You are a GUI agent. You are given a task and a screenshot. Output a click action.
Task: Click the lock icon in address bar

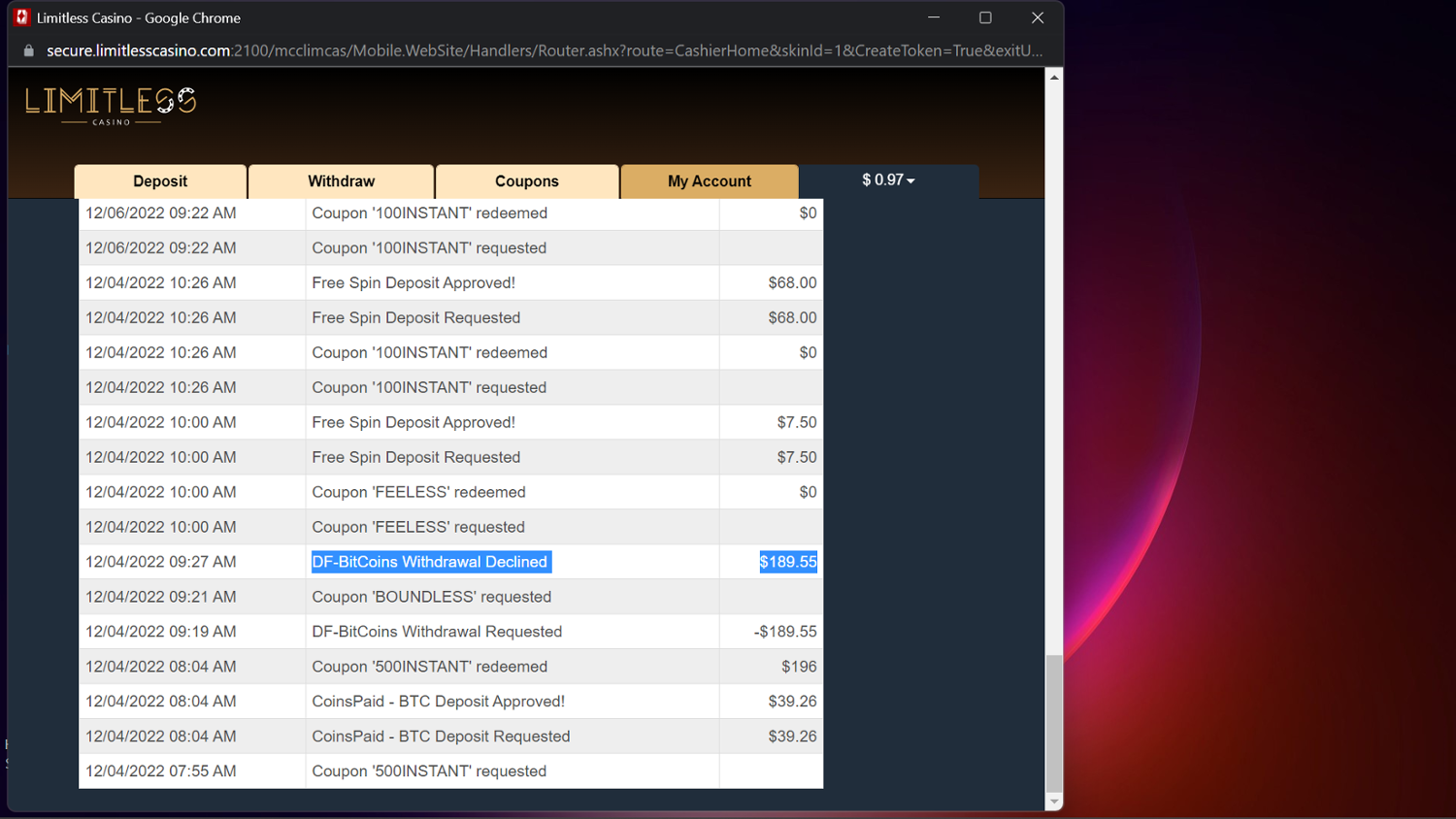(28, 50)
